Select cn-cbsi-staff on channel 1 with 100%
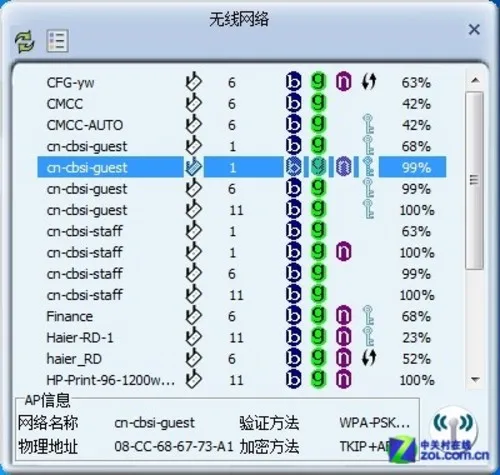Screen dimensions: 500x475 (242, 252)
